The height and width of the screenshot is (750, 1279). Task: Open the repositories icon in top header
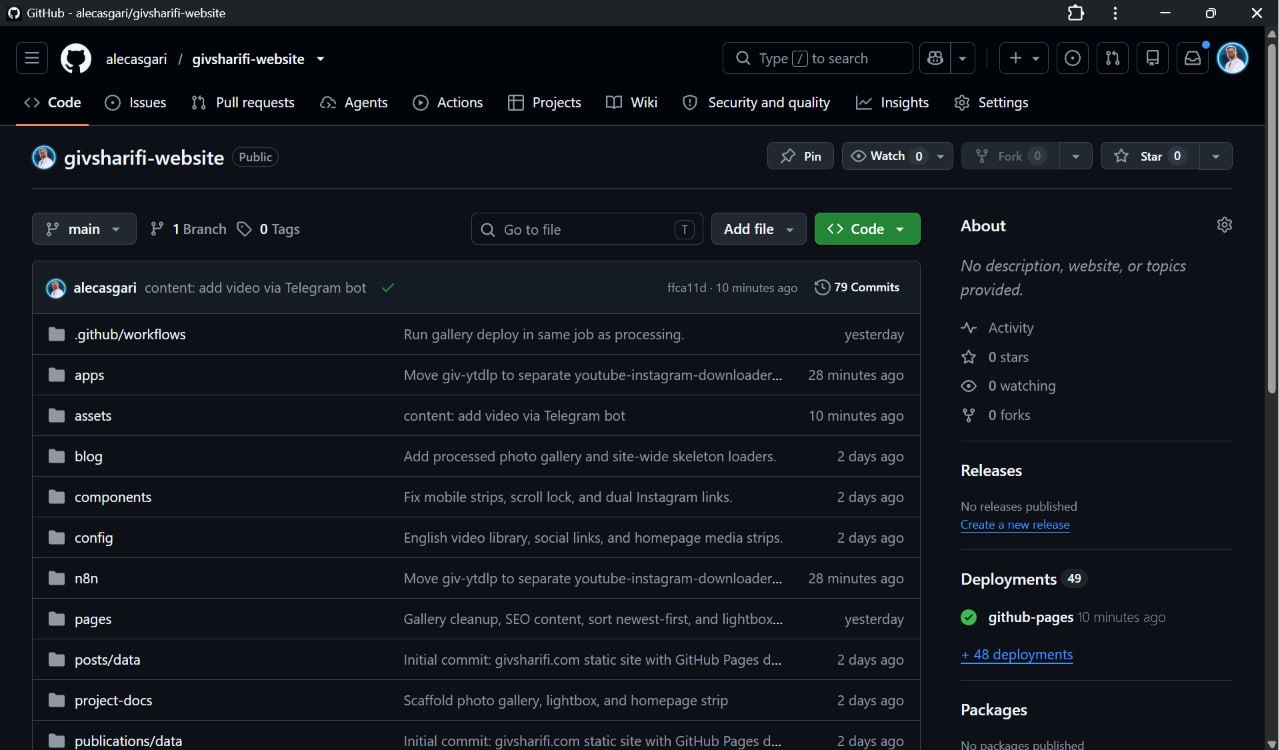coord(1153,59)
